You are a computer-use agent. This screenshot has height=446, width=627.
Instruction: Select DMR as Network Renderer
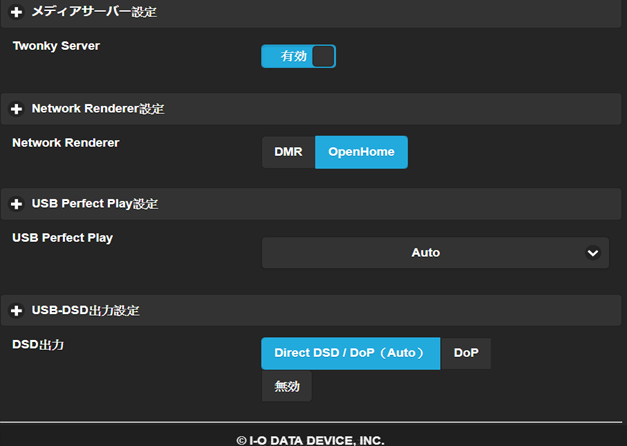288,152
